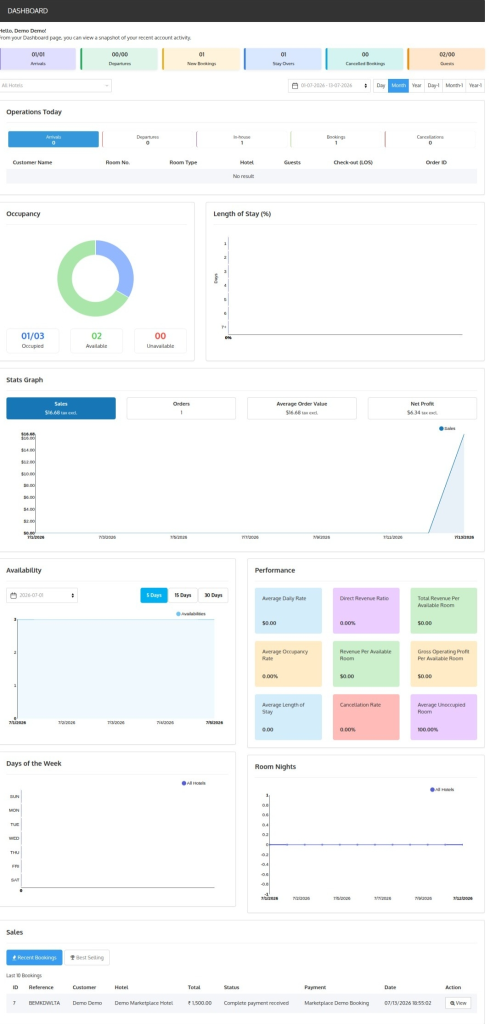Click the magnifier icon in the View button
The width and height of the screenshot is (490, 1024).
453,1002
